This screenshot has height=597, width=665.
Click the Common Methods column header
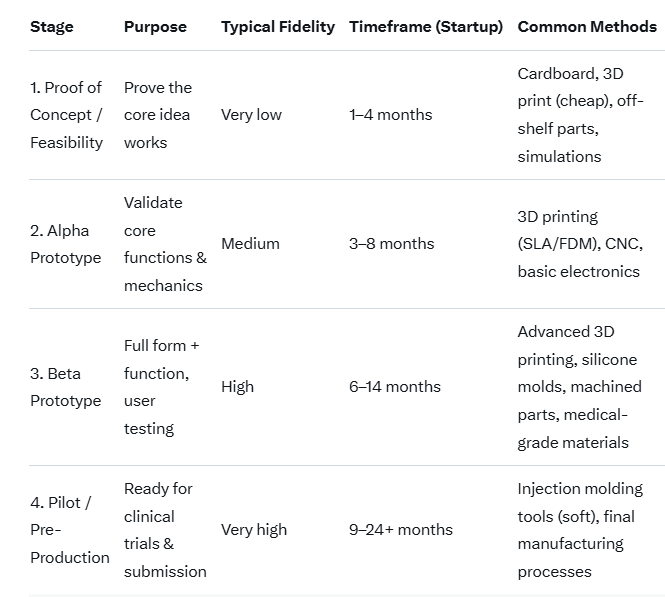coord(587,27)
